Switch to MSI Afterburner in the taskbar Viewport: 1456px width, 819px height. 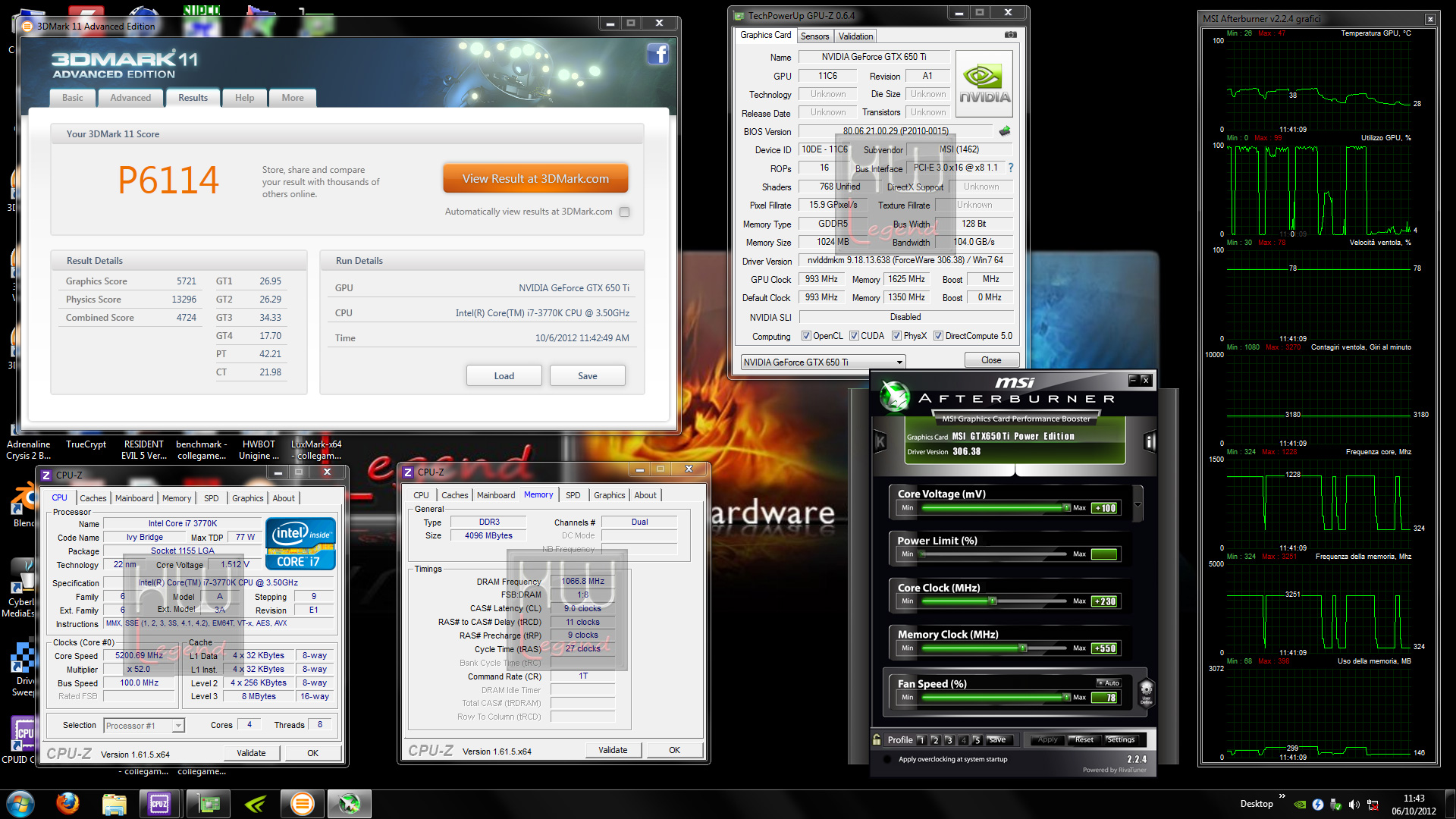pyautogui.click(x=350, y=804)
